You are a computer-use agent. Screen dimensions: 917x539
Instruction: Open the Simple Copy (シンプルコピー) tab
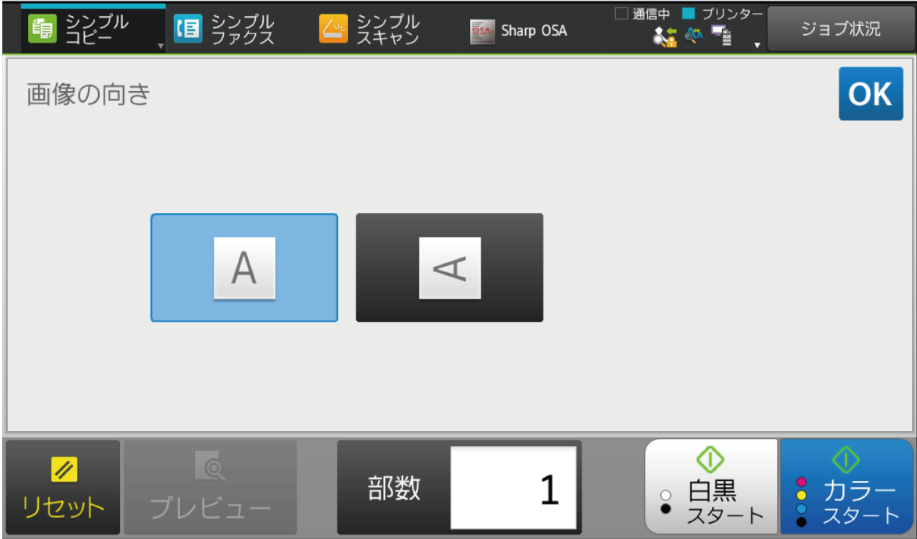pos(93,29)
